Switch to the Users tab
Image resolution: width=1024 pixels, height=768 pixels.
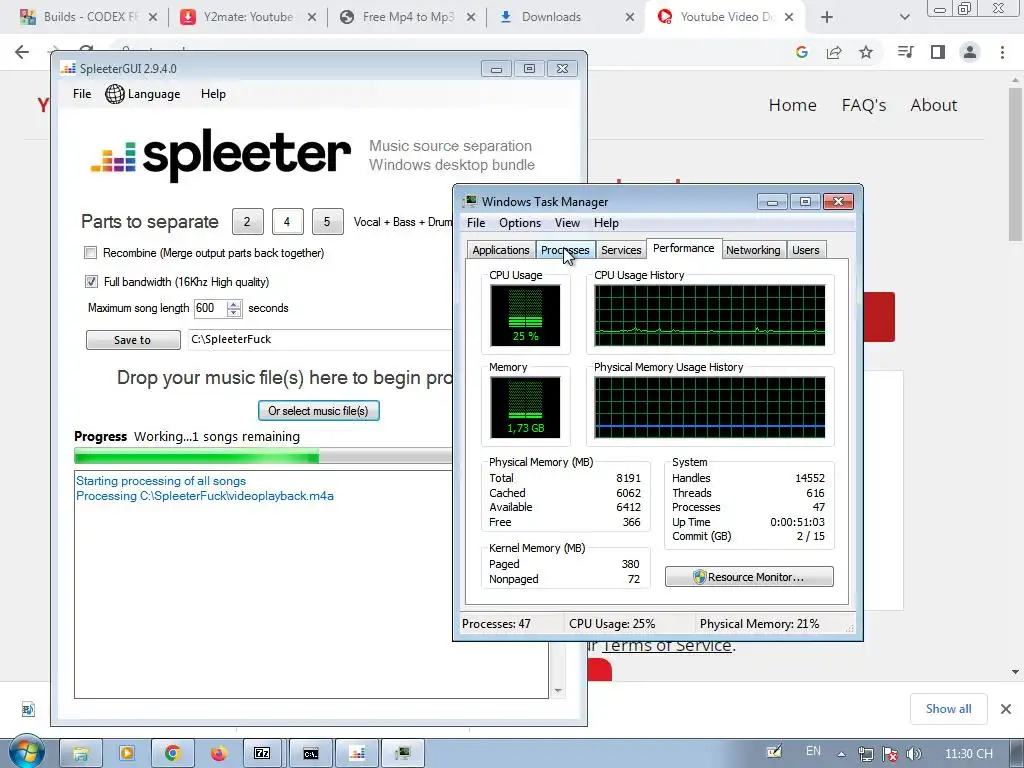[805, 250]
